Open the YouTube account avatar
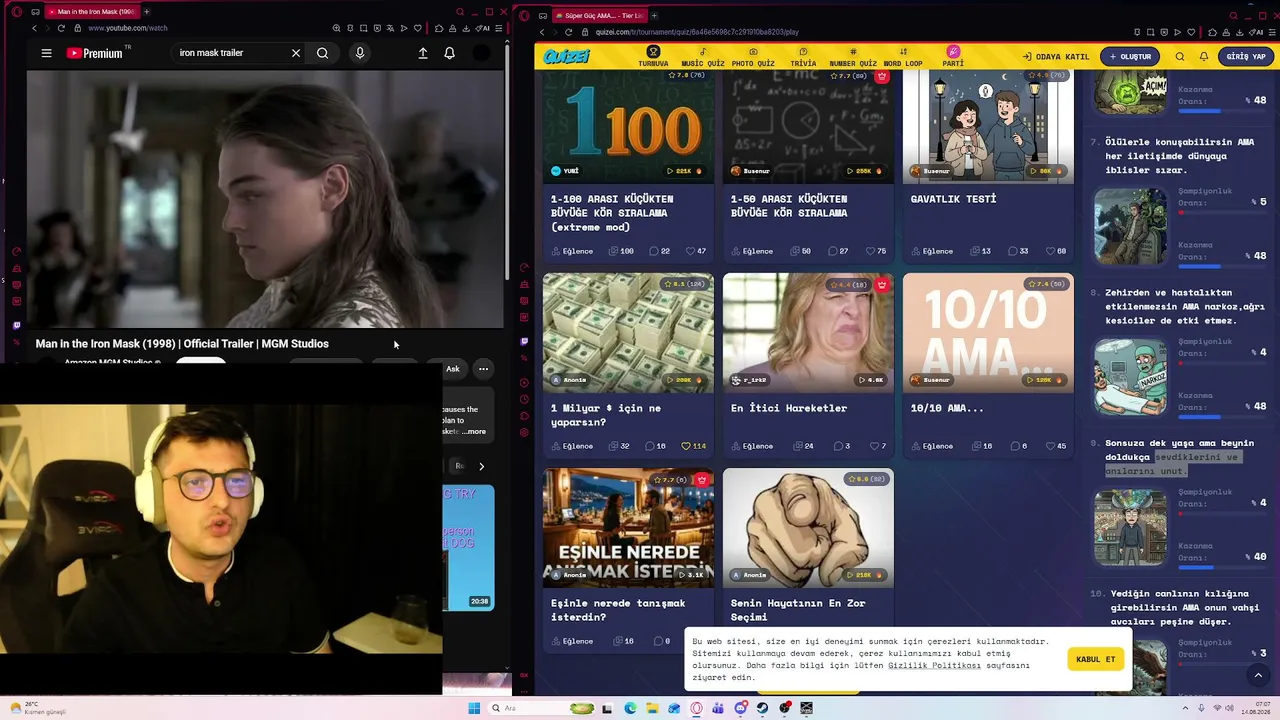Screen dimensions: 1280x720 pyautogui.click(x=482, y=53)
